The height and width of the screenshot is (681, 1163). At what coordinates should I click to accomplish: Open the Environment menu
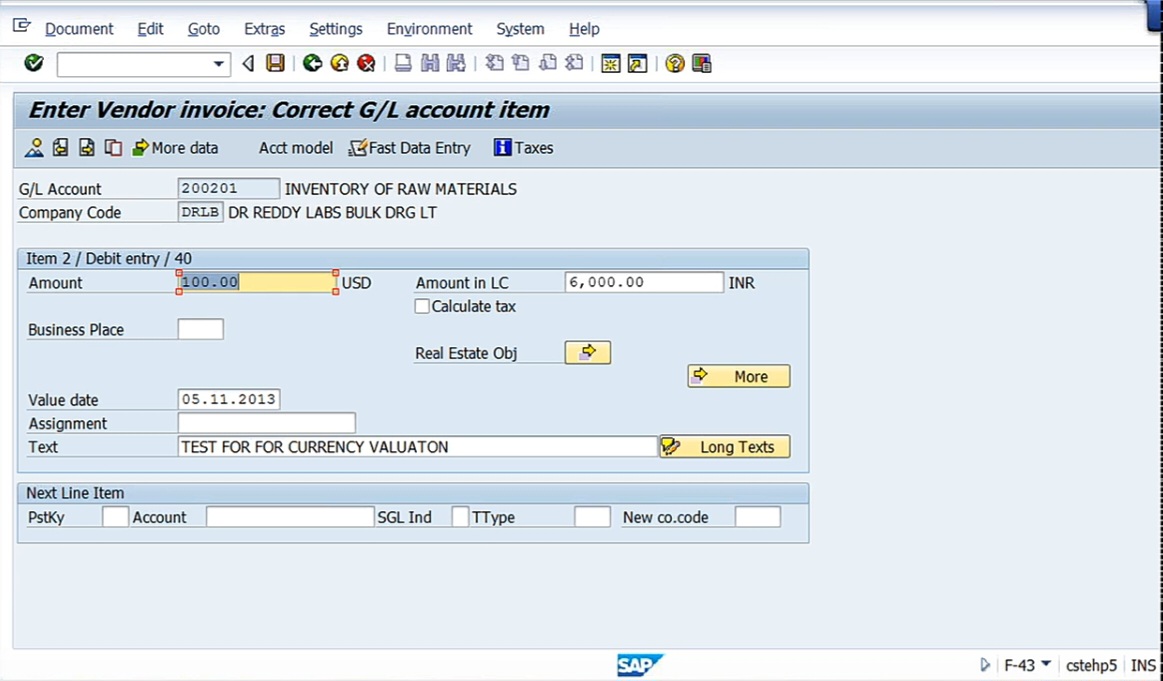click(429, 29)
